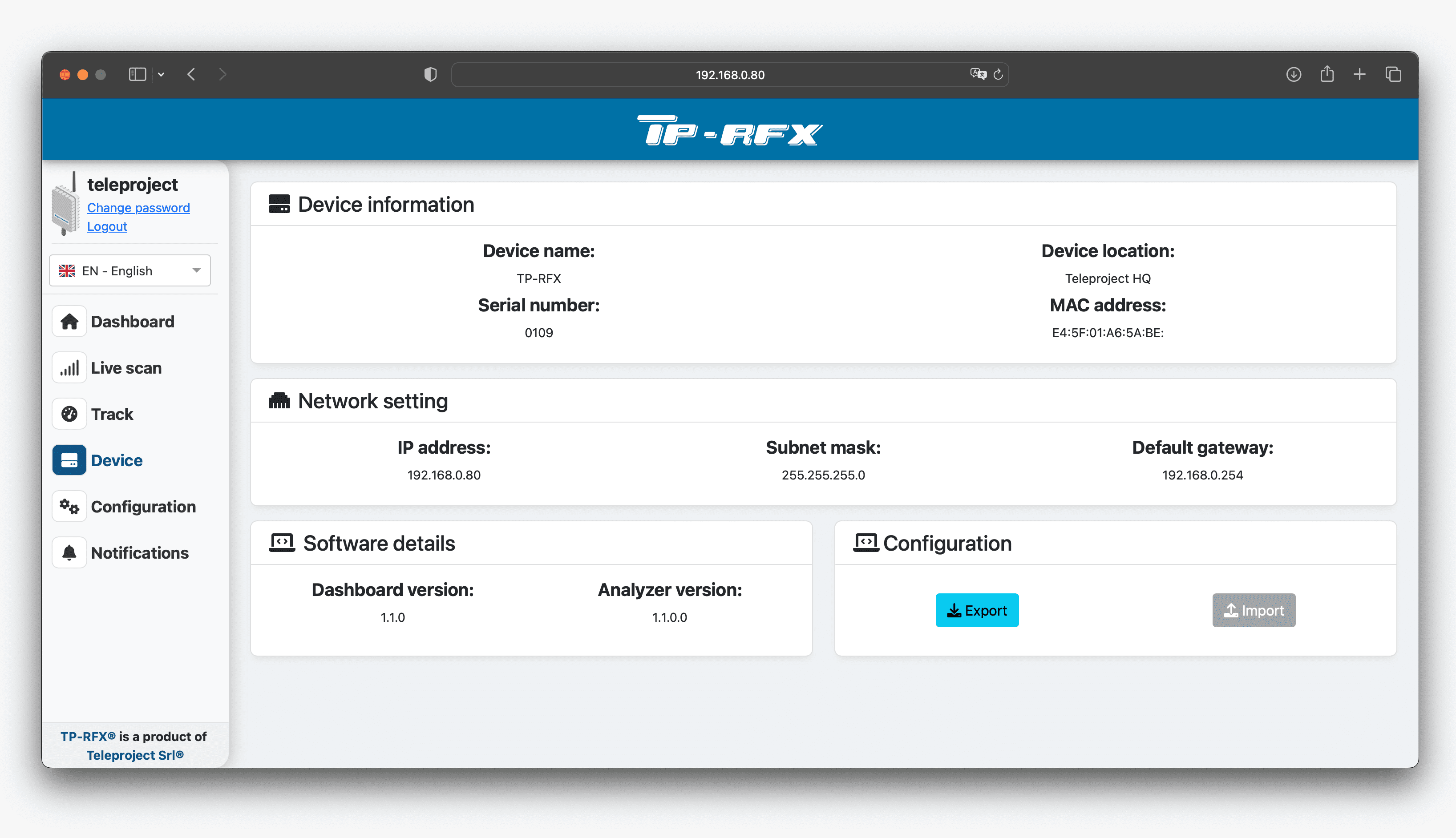The width and height of the screenshot is (1456, 838).
Task: Go forward with the browser forward arrow
Action: [223, 74]
